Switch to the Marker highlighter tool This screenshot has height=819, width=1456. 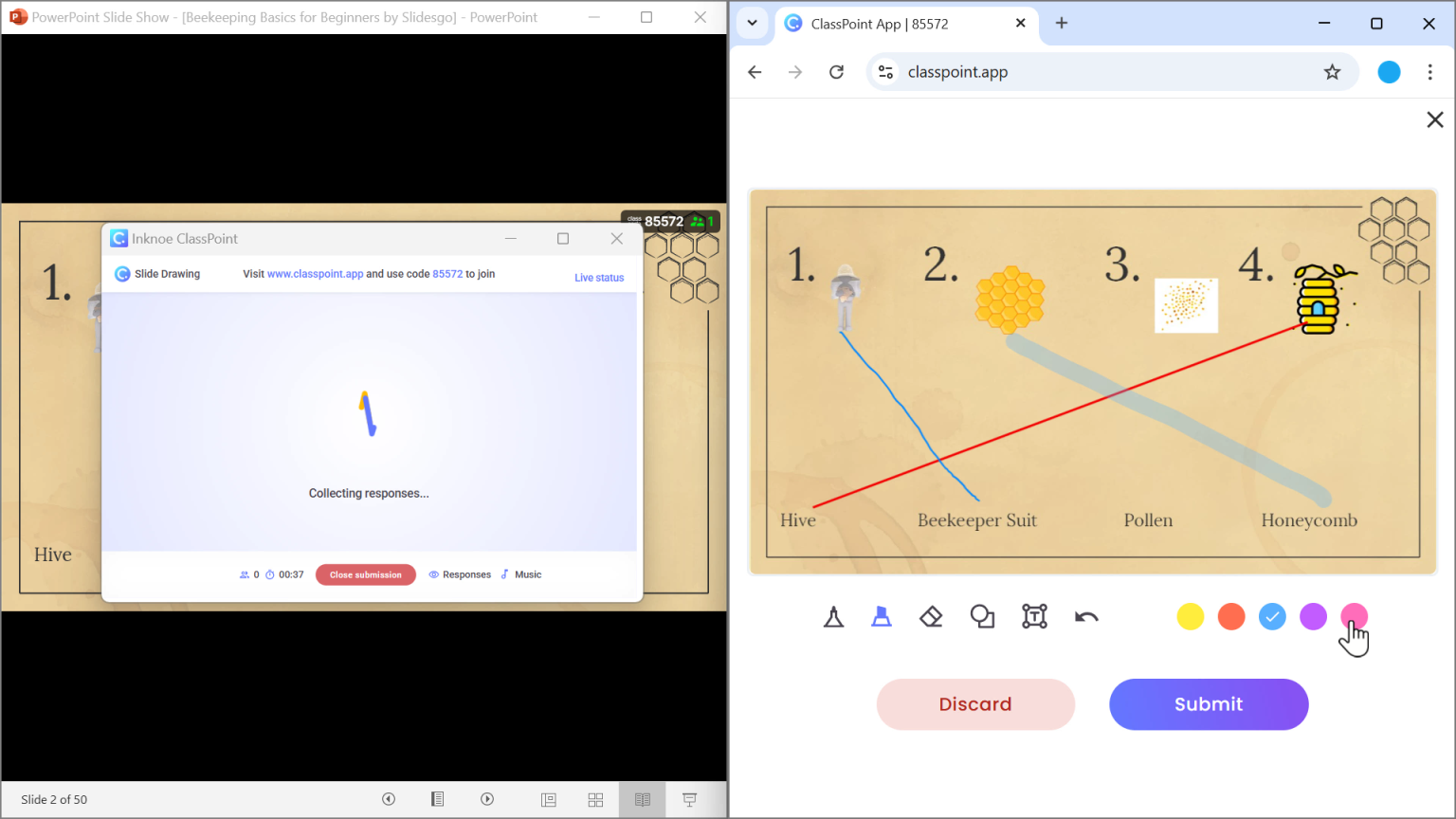(x=882, y=616)
